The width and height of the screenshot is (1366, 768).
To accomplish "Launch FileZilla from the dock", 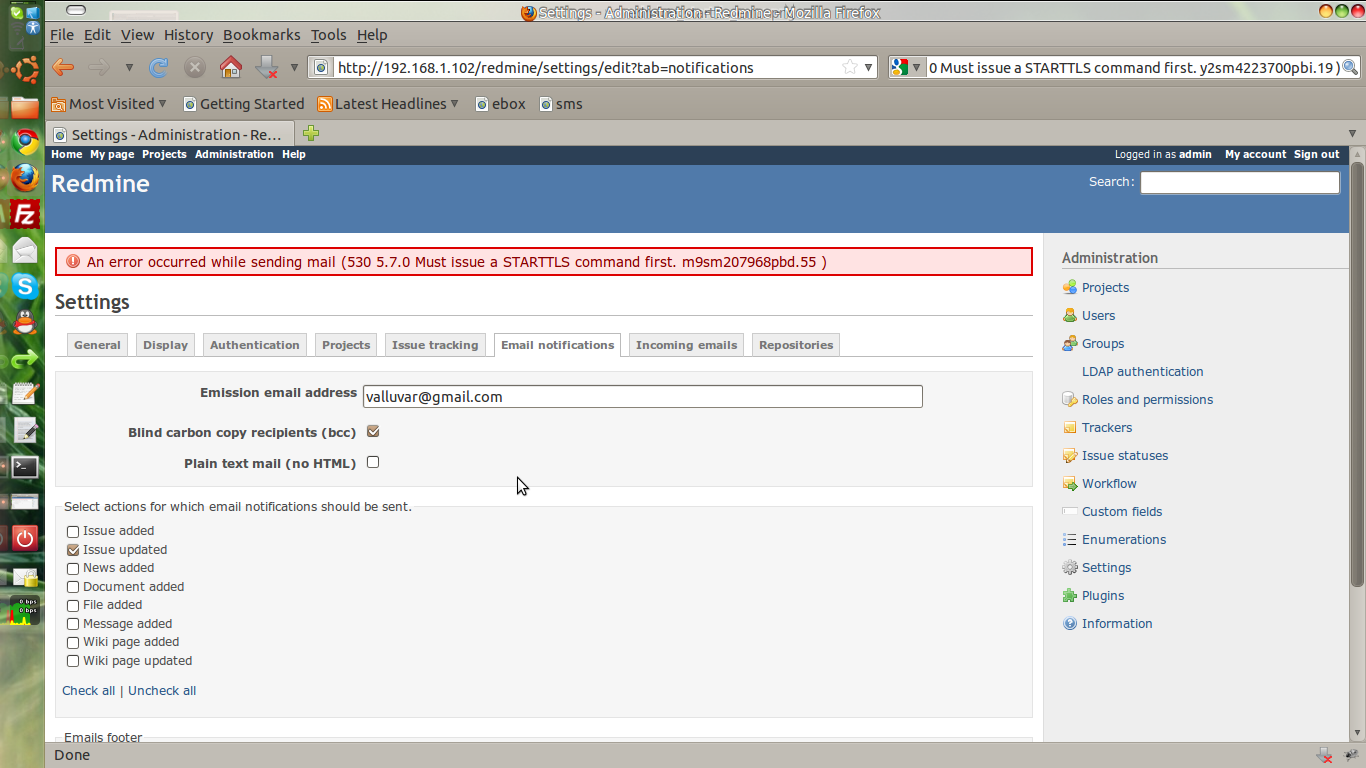I will coord(25,214).
